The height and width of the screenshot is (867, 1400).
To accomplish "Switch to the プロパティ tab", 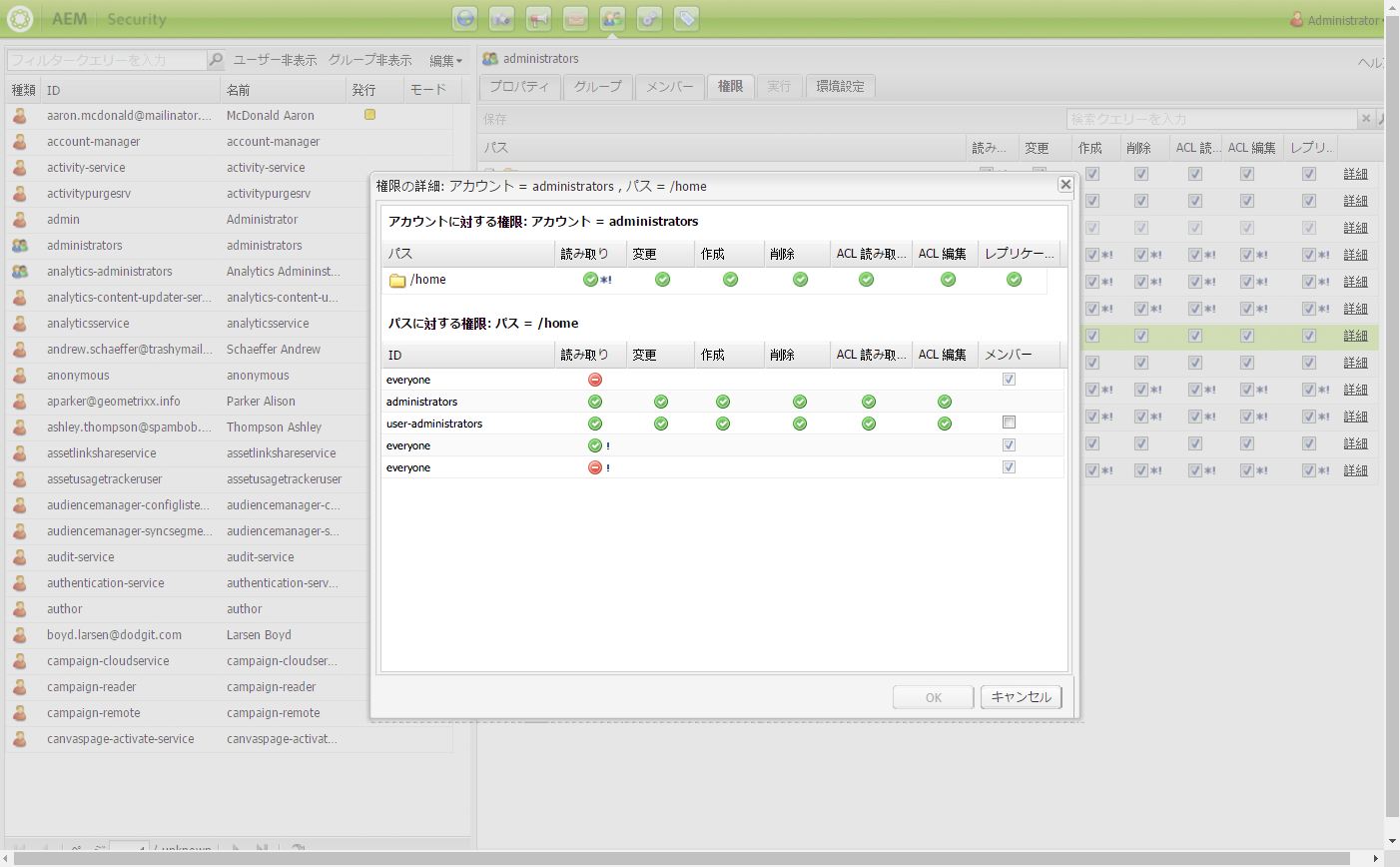I will tap(519, 87).
